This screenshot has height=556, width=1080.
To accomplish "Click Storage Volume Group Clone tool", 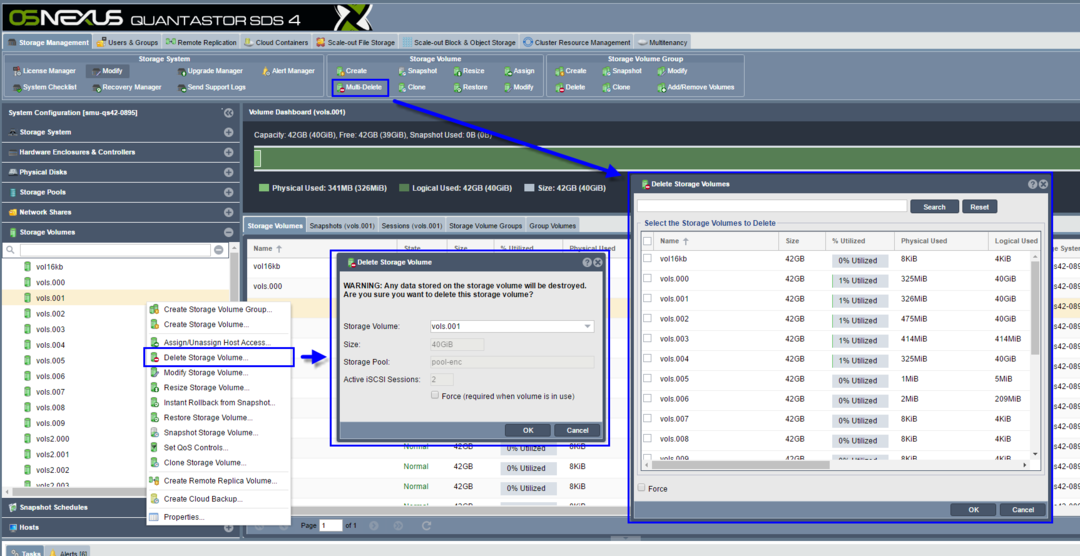I will coord(616,87).
